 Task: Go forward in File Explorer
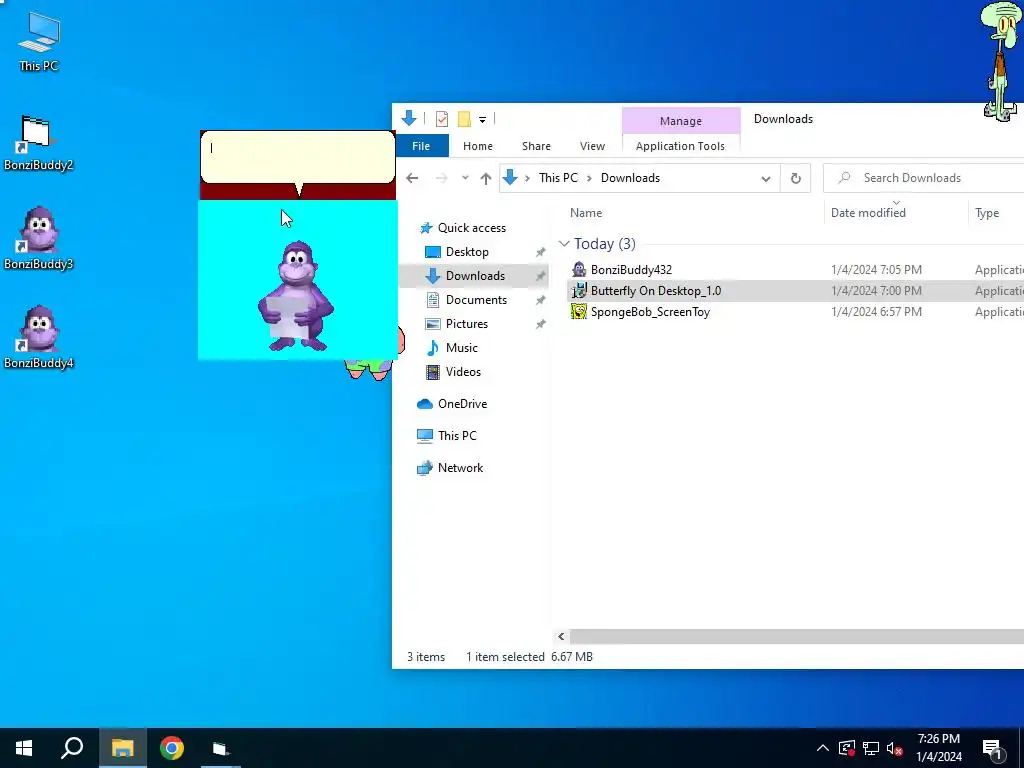441,178
